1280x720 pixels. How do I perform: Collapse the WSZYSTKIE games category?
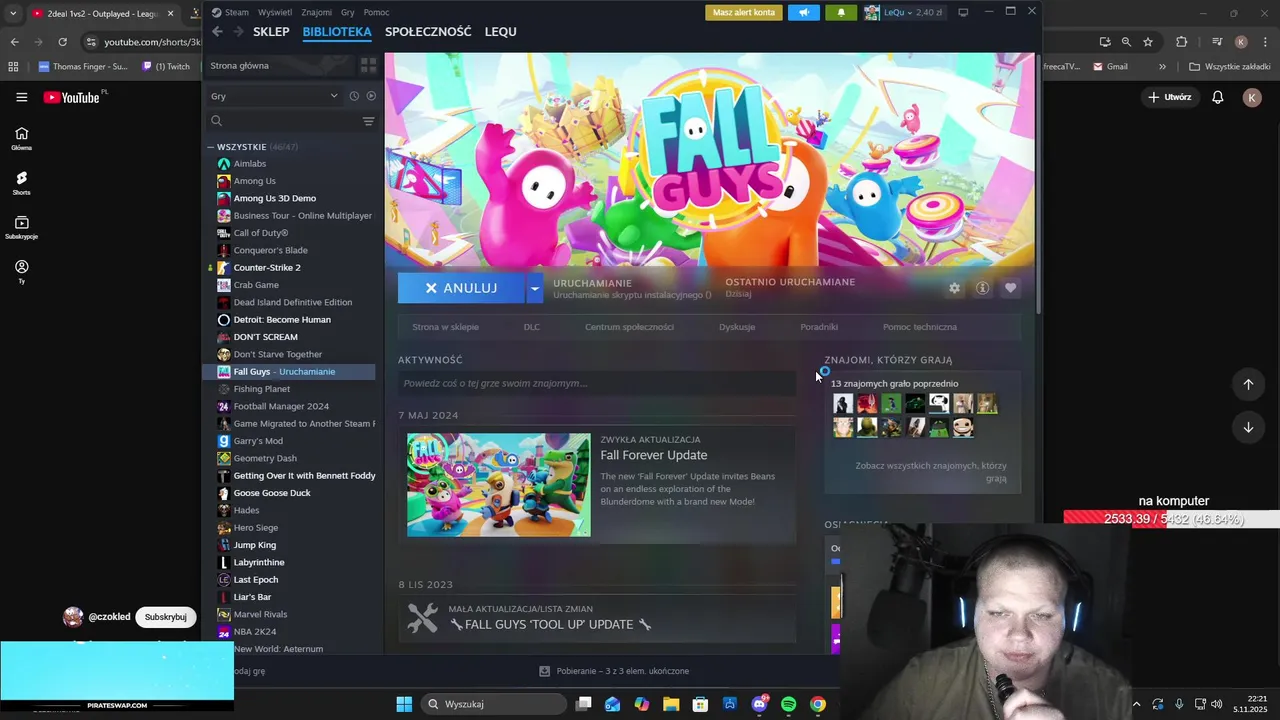(x=211, y=147)
